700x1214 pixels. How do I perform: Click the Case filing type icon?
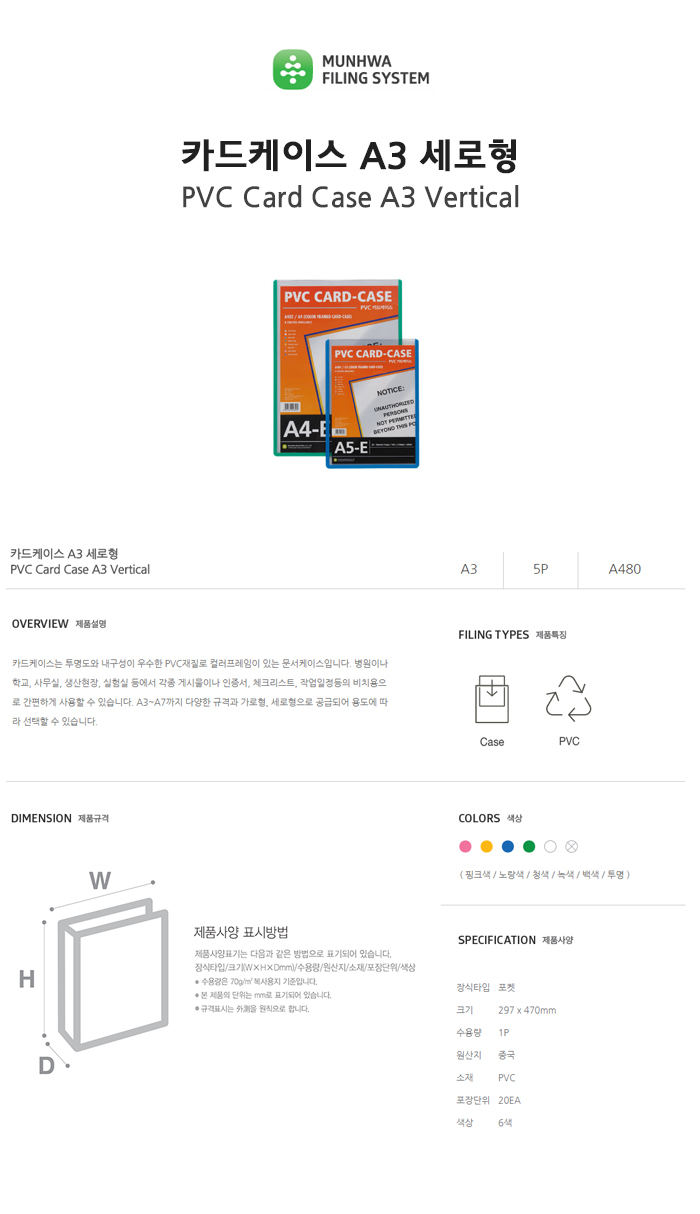(x=492, y=700)
